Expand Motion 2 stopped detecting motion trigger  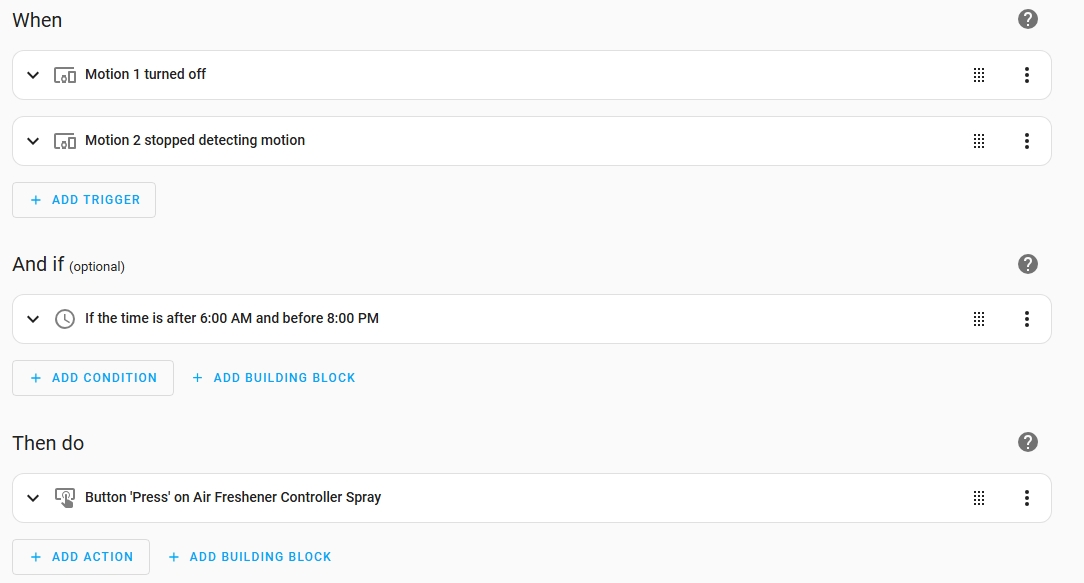coord(33,141)
